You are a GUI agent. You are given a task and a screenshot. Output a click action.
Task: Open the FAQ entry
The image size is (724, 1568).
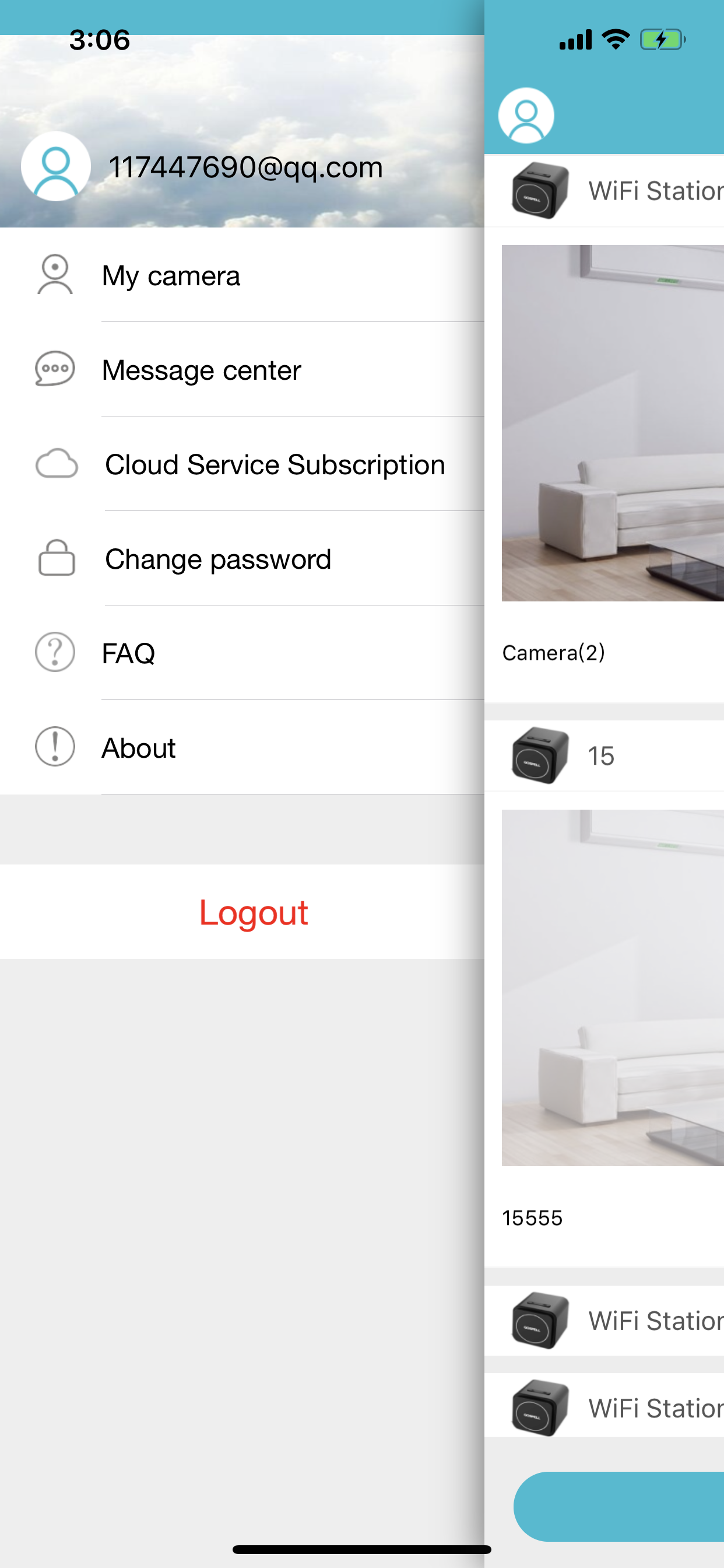242,653
